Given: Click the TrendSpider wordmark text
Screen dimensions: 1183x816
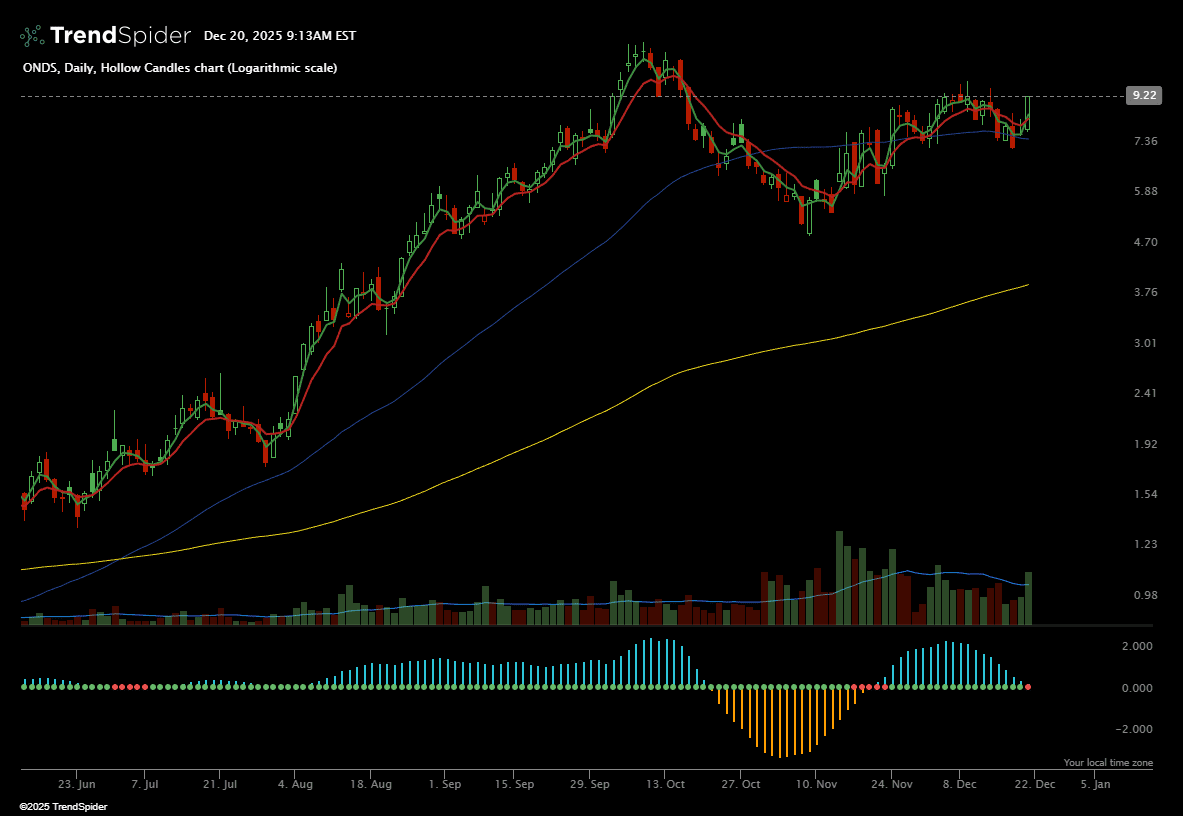Looking at the screenshot, I should [x=119, y=36].
